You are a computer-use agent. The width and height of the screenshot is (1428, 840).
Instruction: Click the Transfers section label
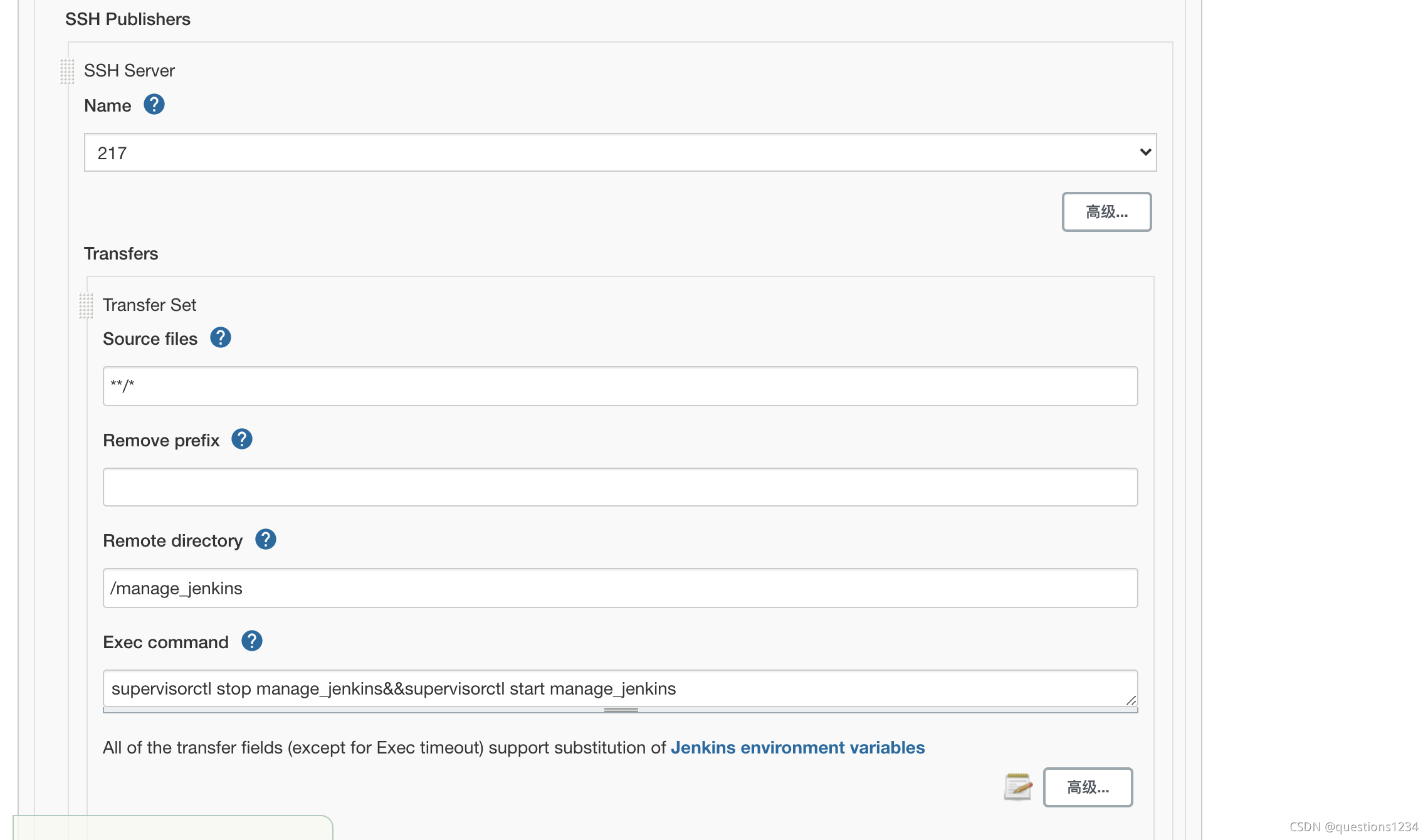121,254
